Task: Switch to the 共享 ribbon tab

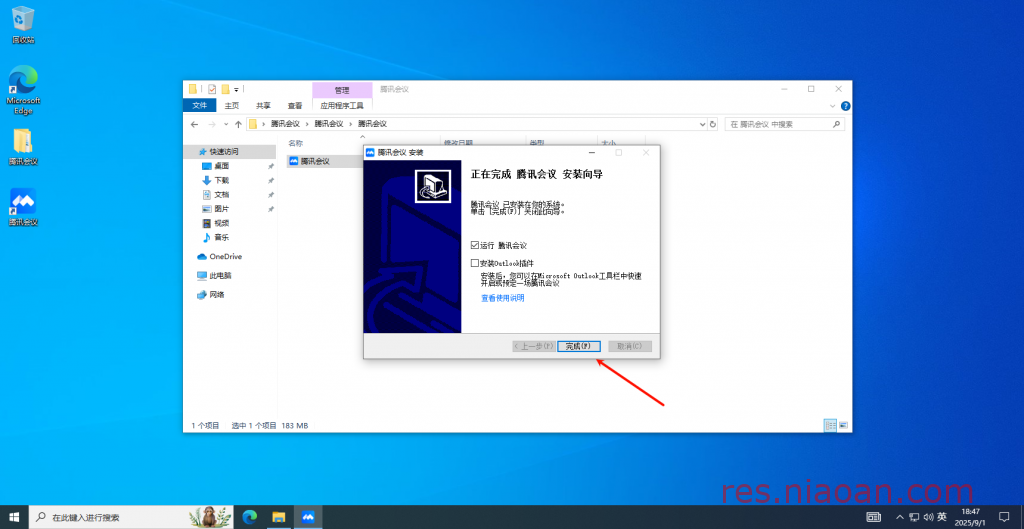Action: click(x=263, y=105)
